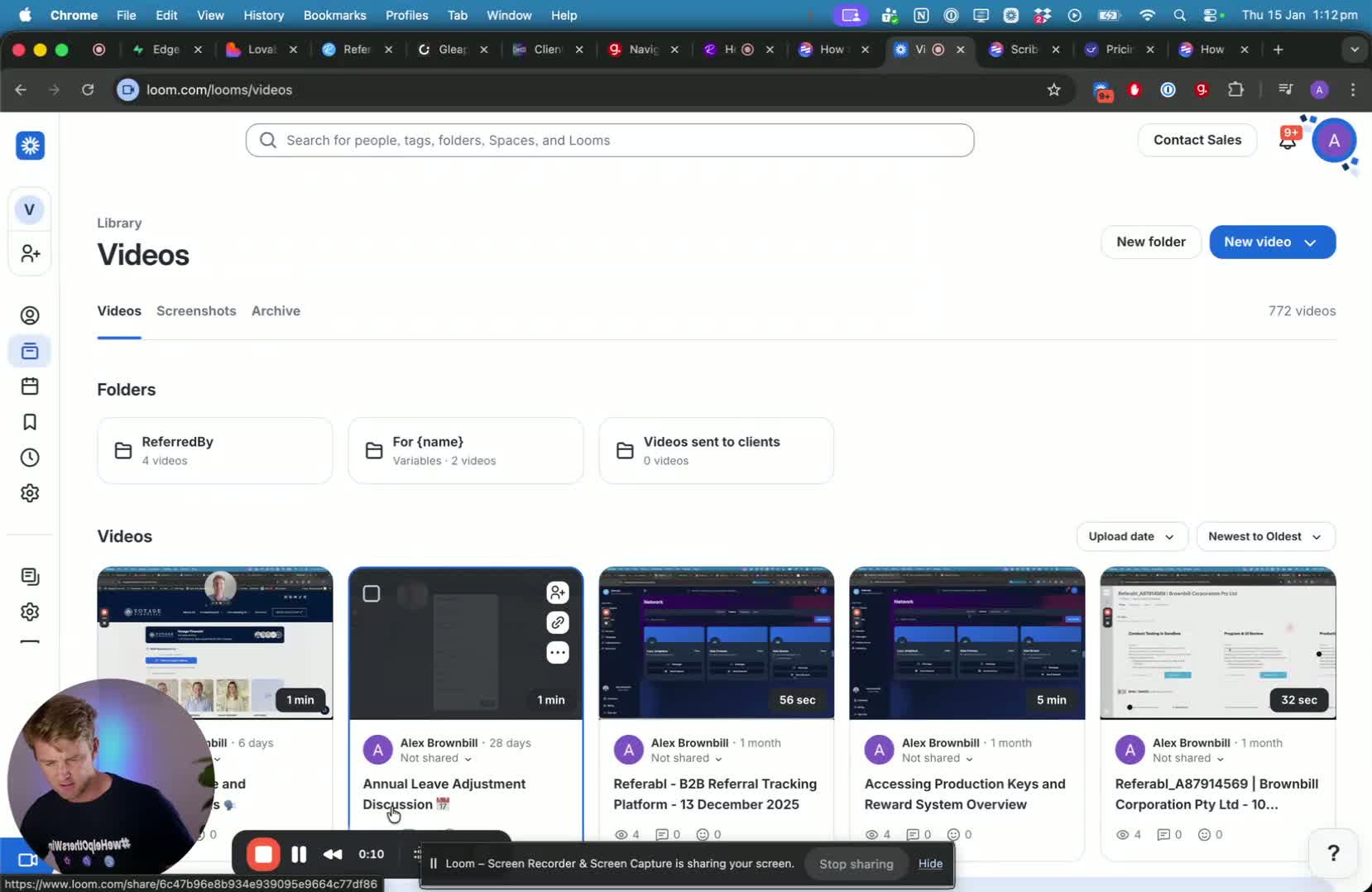Open a new Chrome tab
The image size is (1372, 892).
(x=1278, y=50)
